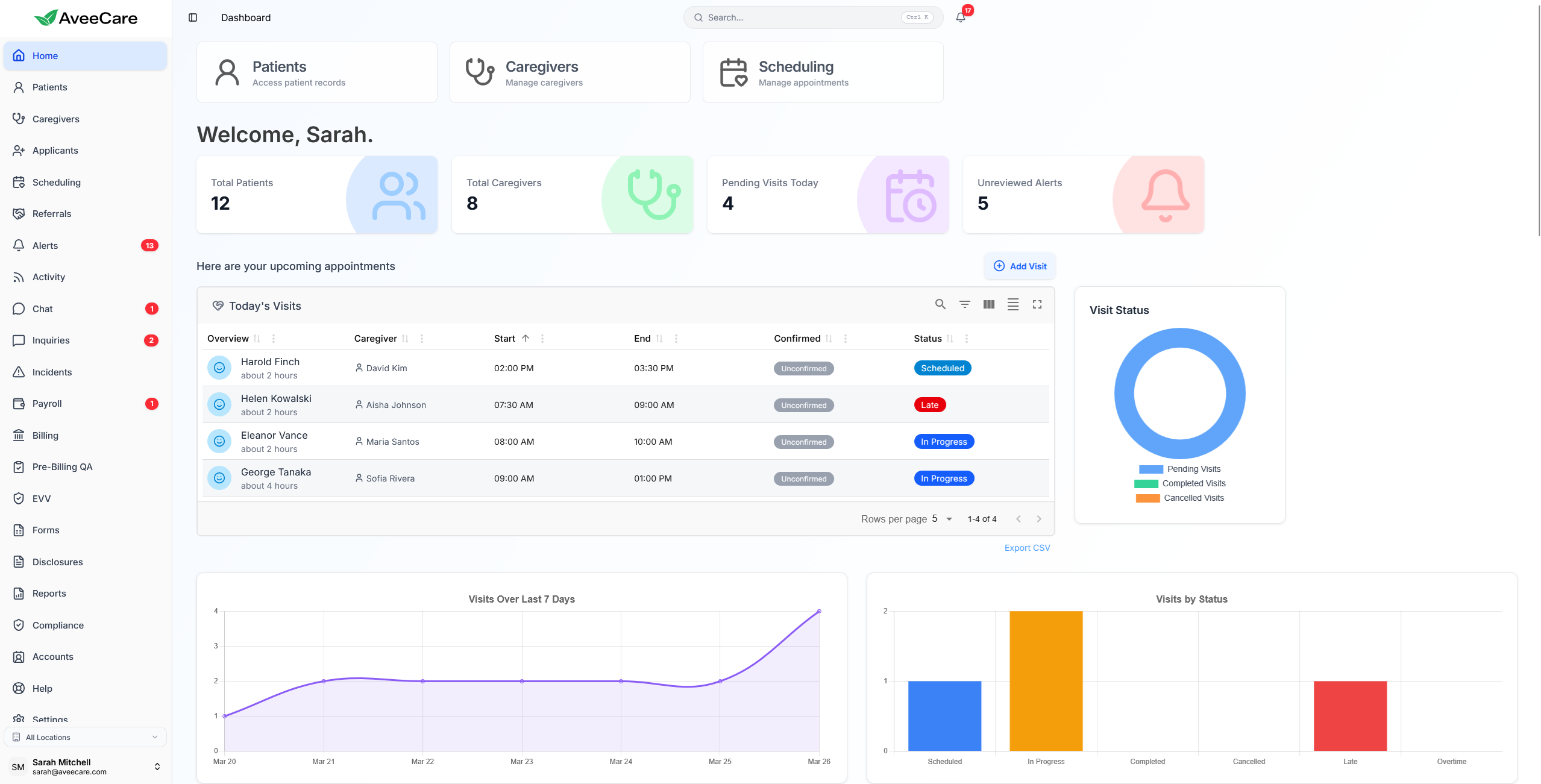
Task: Toggle table row density icon
Action: tap(1012, 304)
